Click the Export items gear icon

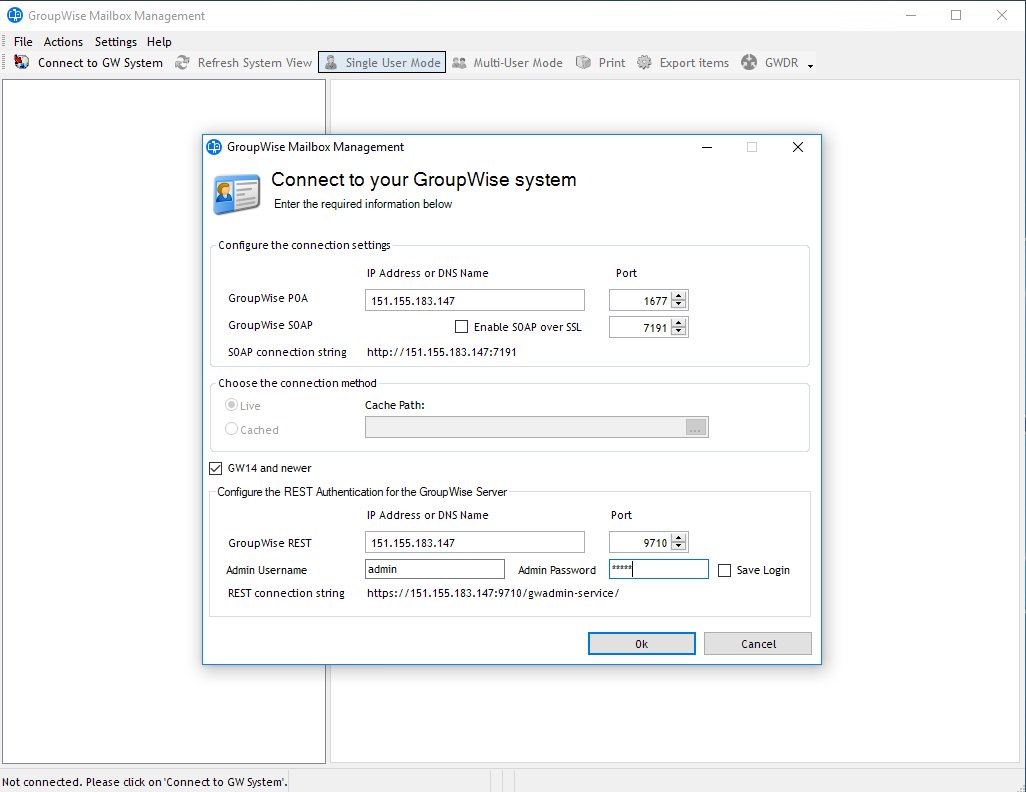pyautogui.click(x=645, y=63)
